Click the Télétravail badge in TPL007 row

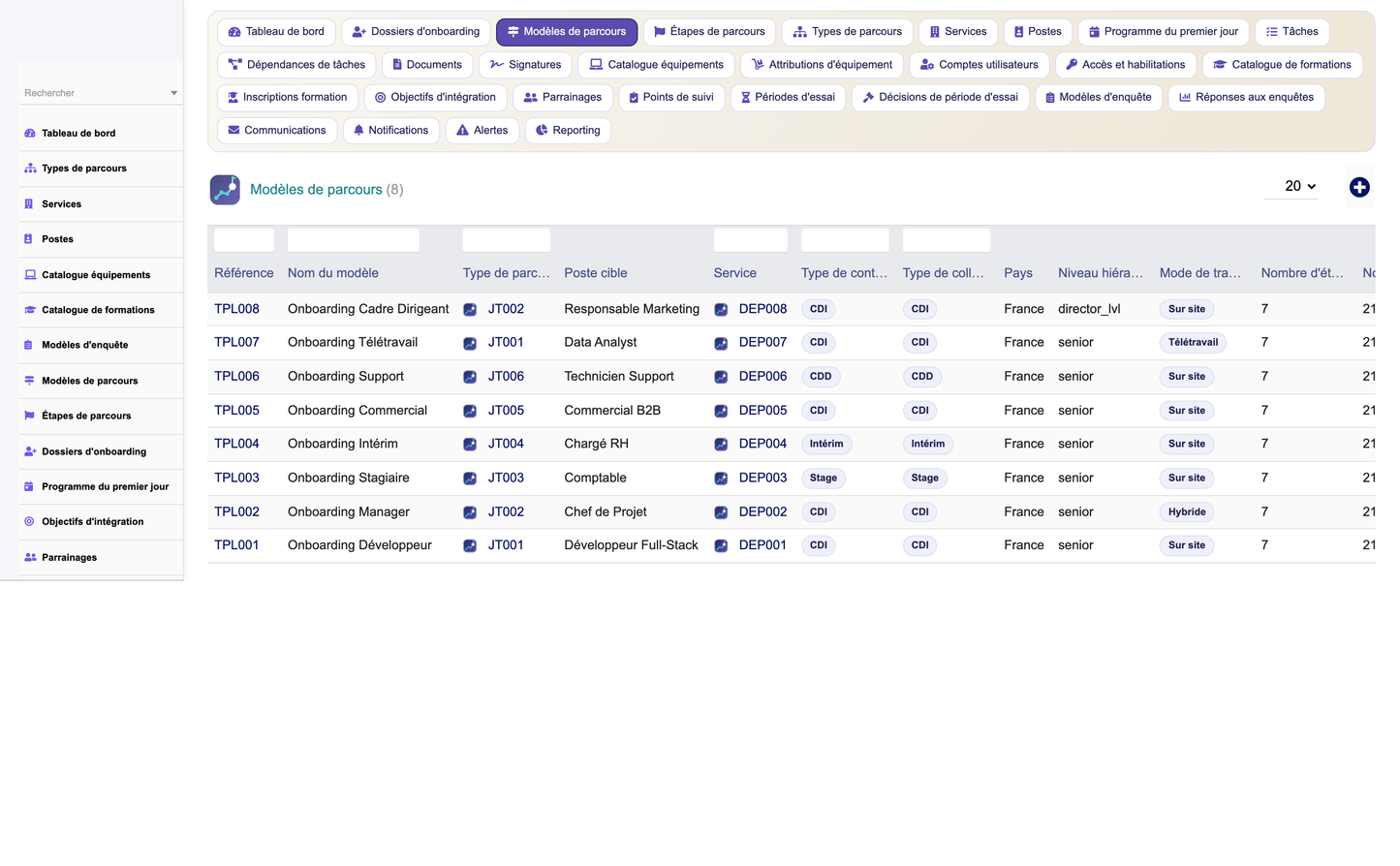(1193, 343)
